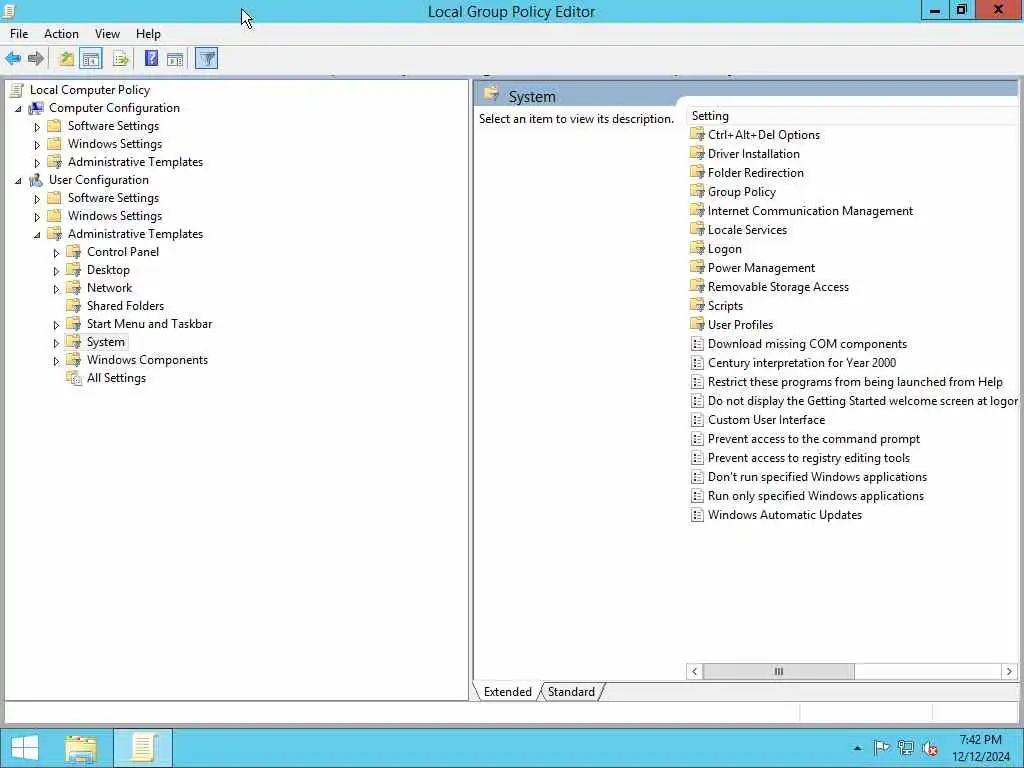Click the blue Help question mark icon
The width and height of the screenshot is (1024, 768).
pos(151,59)
